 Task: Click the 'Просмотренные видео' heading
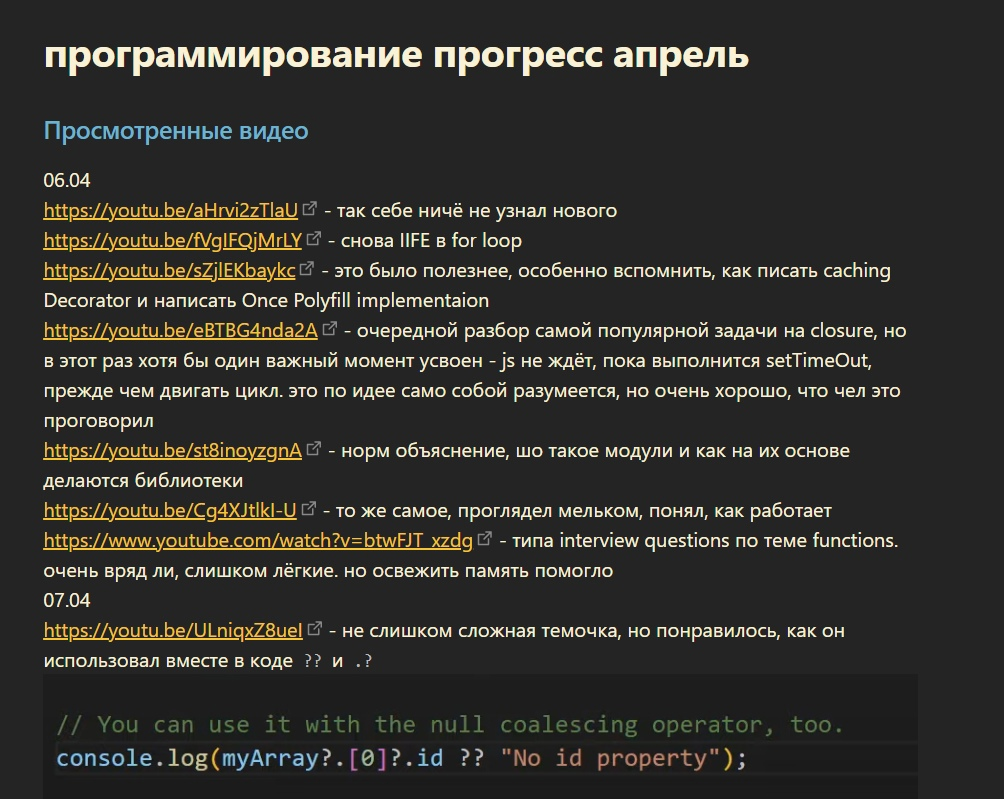coord(176,131)
